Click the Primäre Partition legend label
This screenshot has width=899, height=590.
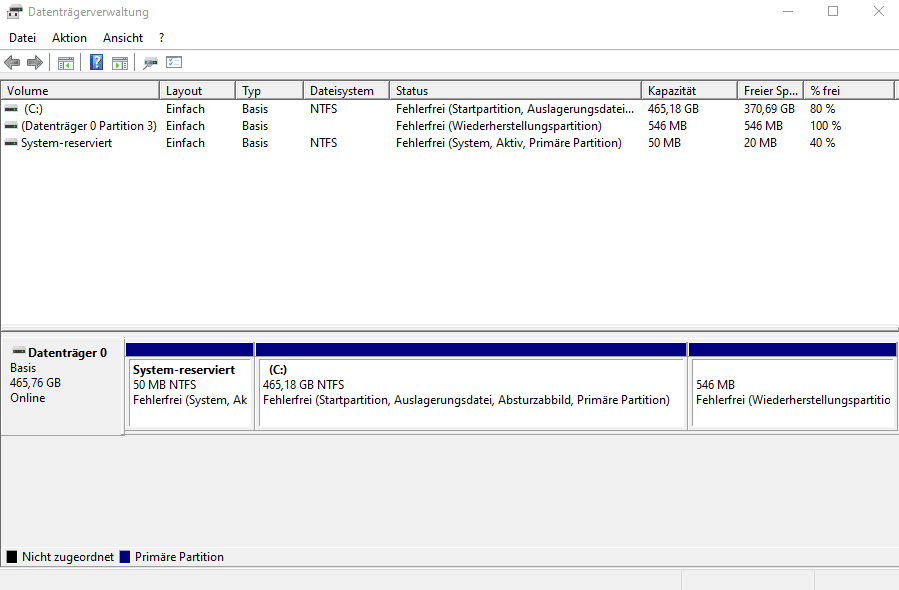click(x=179, y=557)
